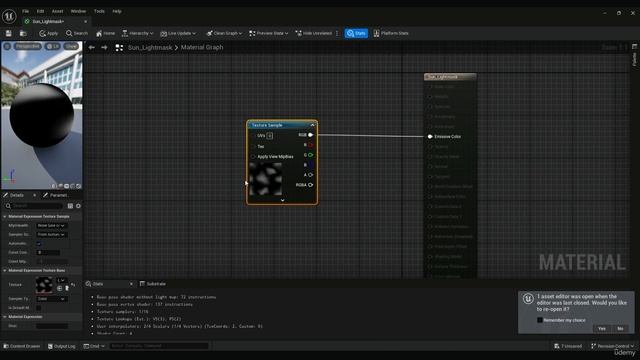Toggle the Stats button
This screenshot has height=360, width=640.
click(x=356, y=33)
